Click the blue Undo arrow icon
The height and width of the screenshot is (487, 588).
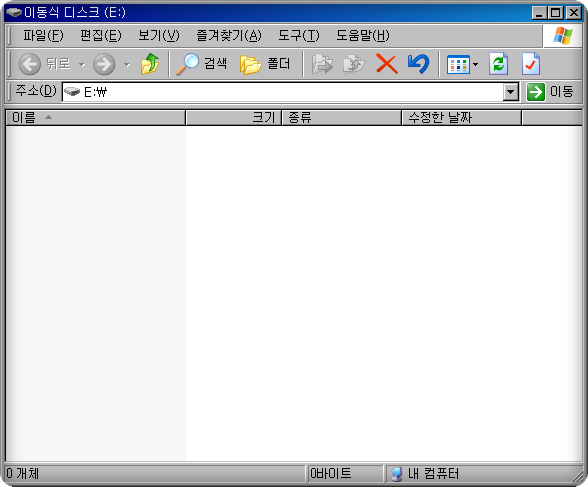tap(418, 64)
